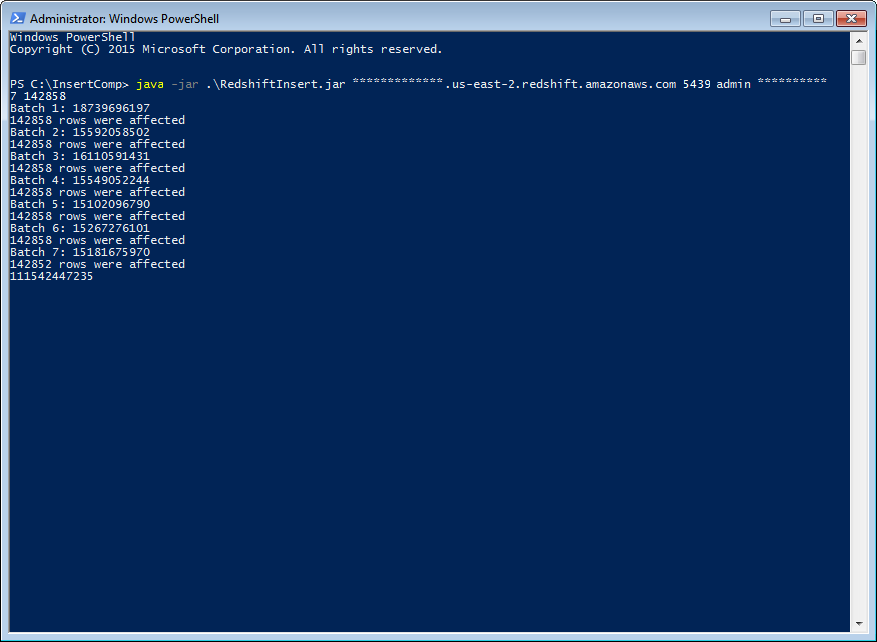Click the Batch 7: 15181675970 output line
Image resolution: width=877 pixels, height=642 pixels.
pos(83,251)
